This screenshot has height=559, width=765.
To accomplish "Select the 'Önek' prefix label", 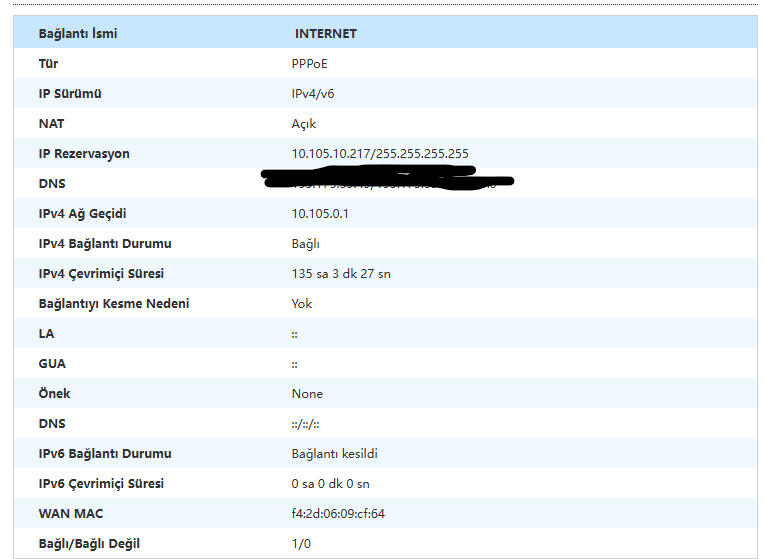I will 54,393.
